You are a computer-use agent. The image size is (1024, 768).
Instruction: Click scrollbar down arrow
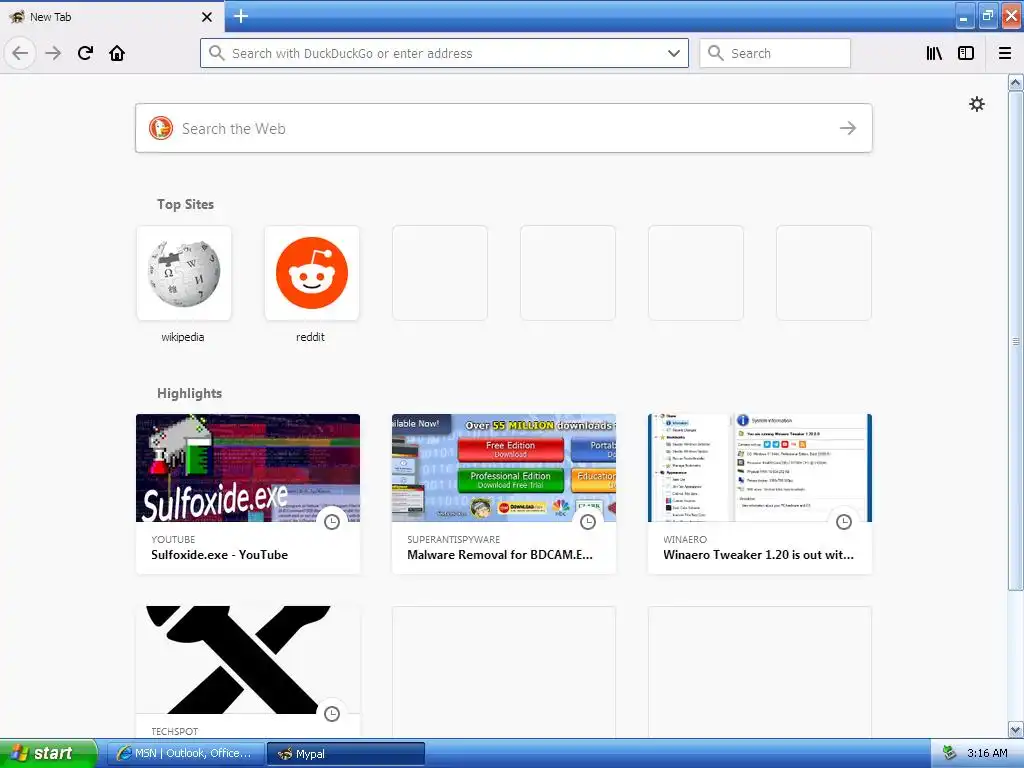(x=1016, y=729)
